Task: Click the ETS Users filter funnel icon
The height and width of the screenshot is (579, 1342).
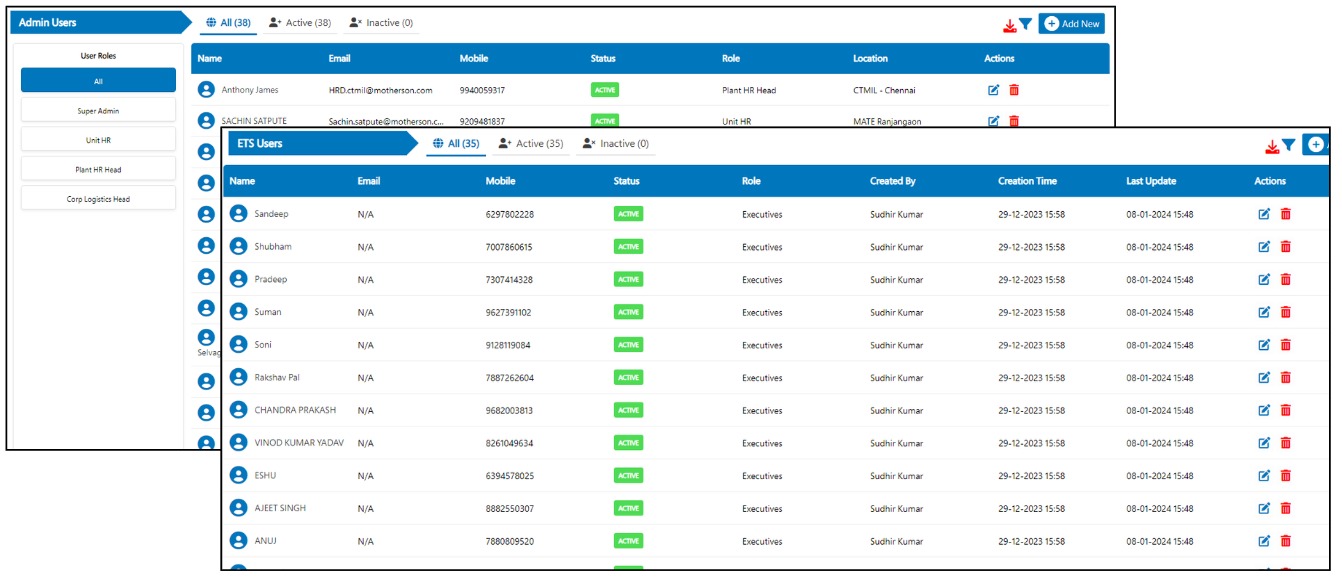Action: pyautogui.click(x=1289, y=145)
